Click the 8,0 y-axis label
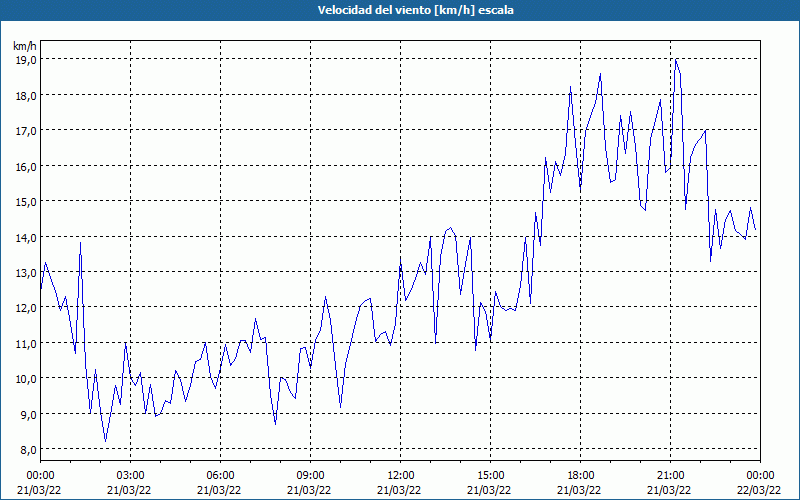The width and height of the screenshot is (800, 500). pyautogui.click(x=28, y=449)
